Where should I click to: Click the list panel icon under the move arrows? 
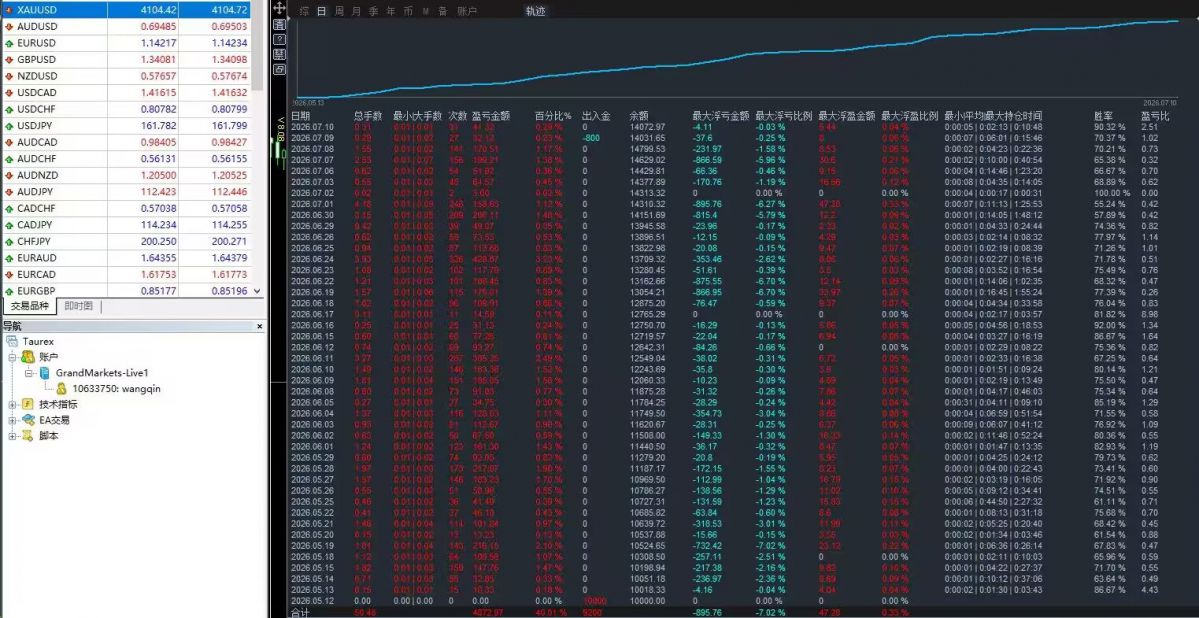point(280,24)
